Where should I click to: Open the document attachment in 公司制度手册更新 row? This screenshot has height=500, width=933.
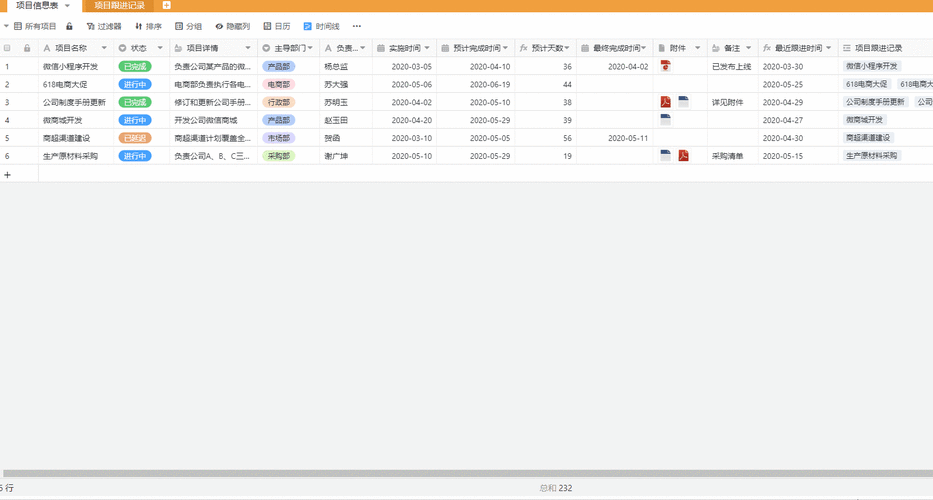click(684, 102)
